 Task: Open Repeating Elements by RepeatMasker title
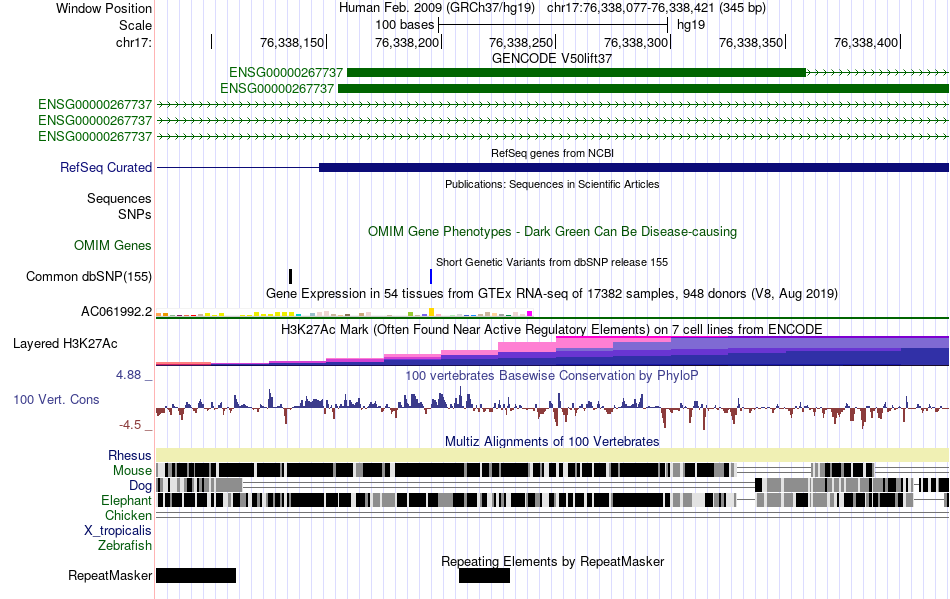(x=552, y=561)
